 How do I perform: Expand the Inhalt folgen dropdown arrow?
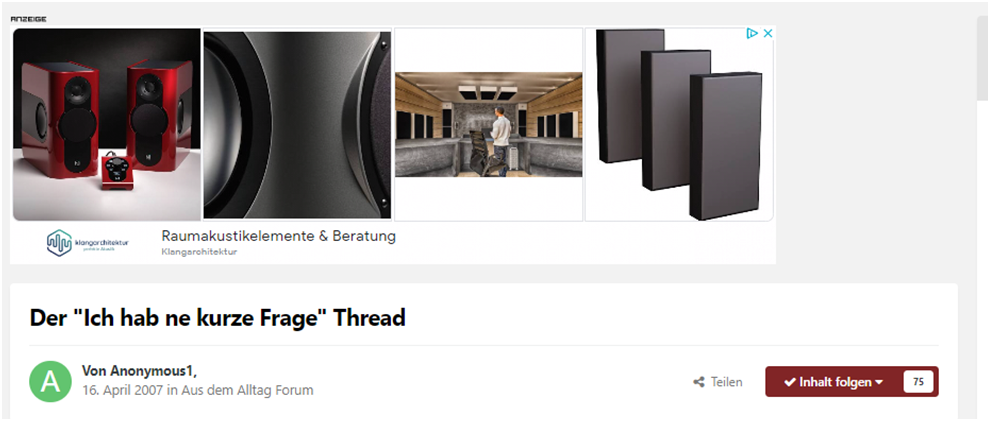879,382
